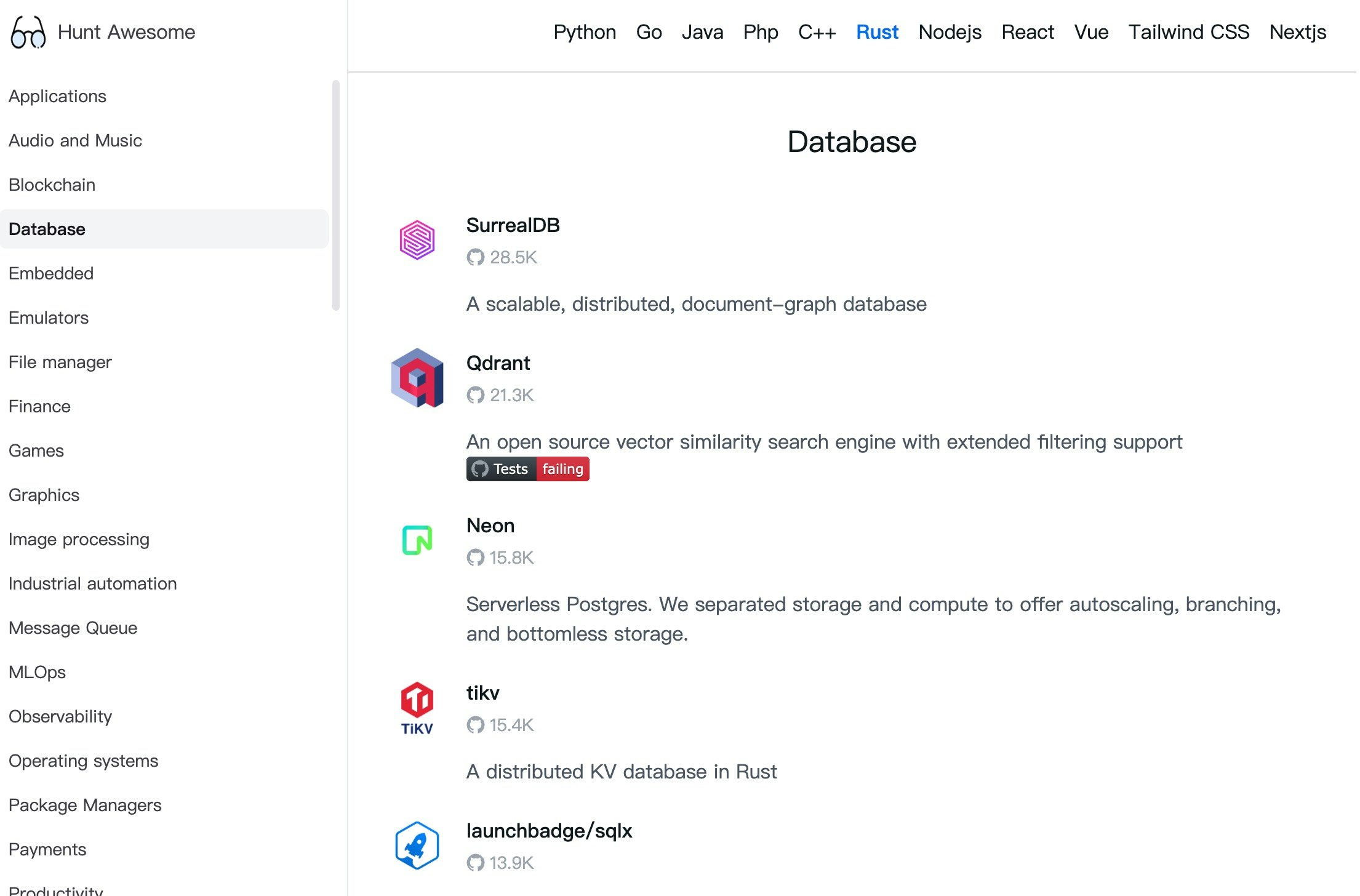1360x896 pixels.
Task: Select Blockchain category in sidebar
Action: coord(52,185)
